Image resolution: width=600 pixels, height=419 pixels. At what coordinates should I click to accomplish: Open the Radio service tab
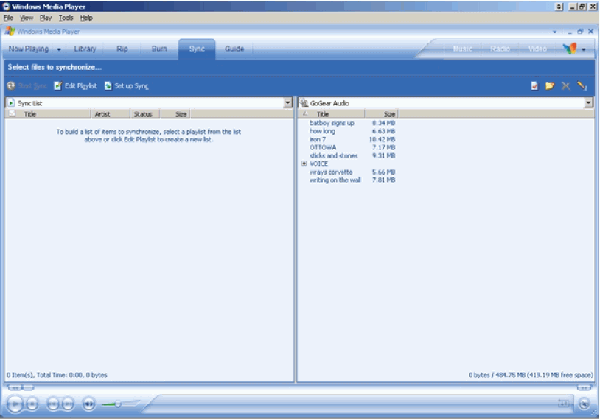click(x=500, y=49)
